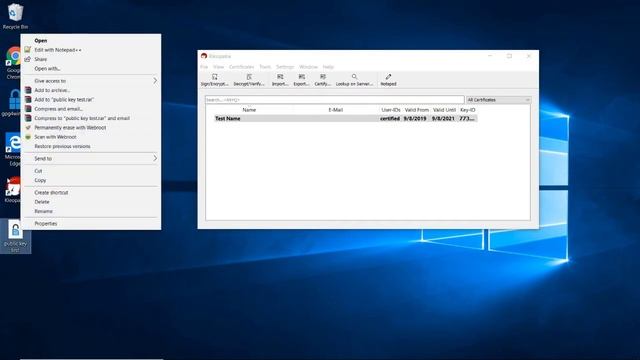Select the Kleopatra desktop shortcut
The image size is (640, 360).
pyautogui.click(x=12, y=190)
